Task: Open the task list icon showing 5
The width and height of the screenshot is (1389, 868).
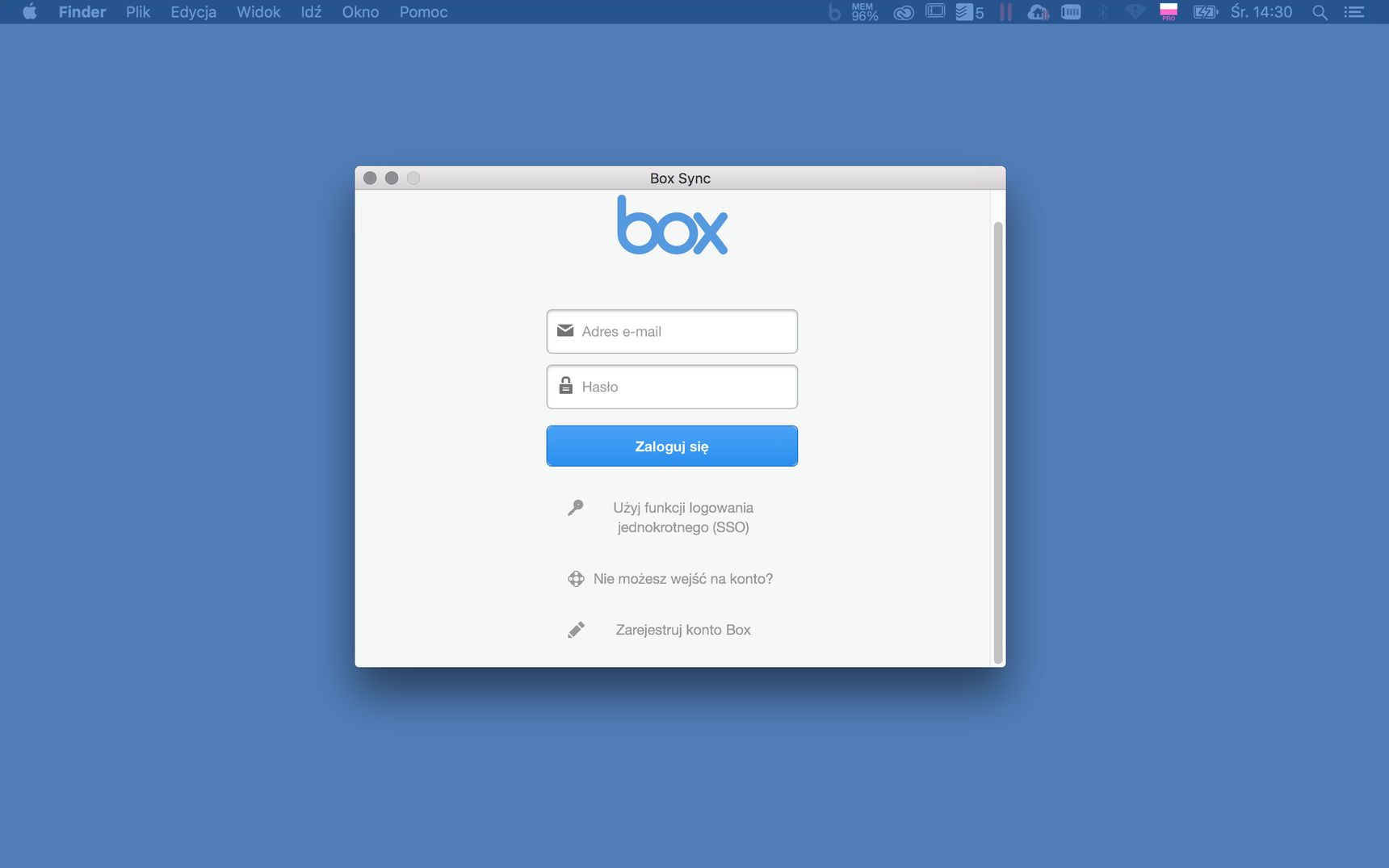Action: pos(969,12)
